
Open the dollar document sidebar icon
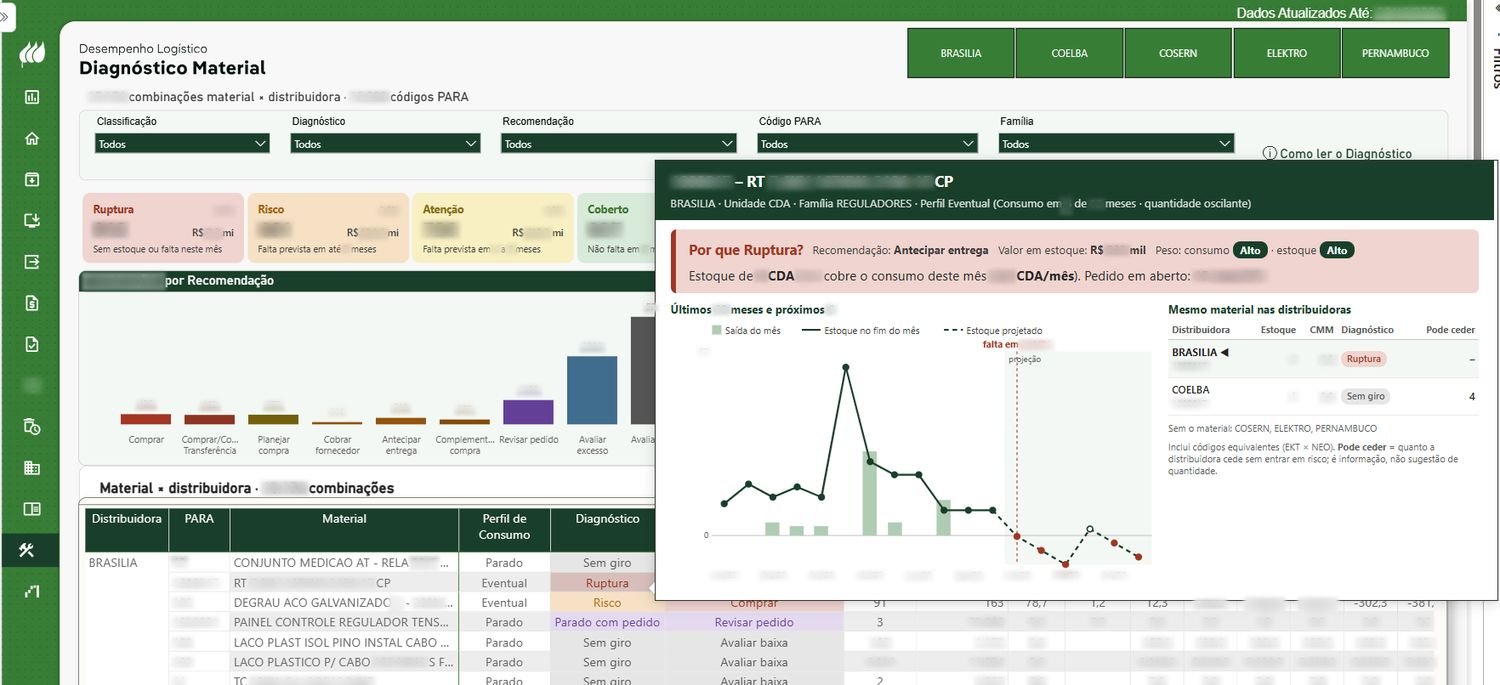32,303
